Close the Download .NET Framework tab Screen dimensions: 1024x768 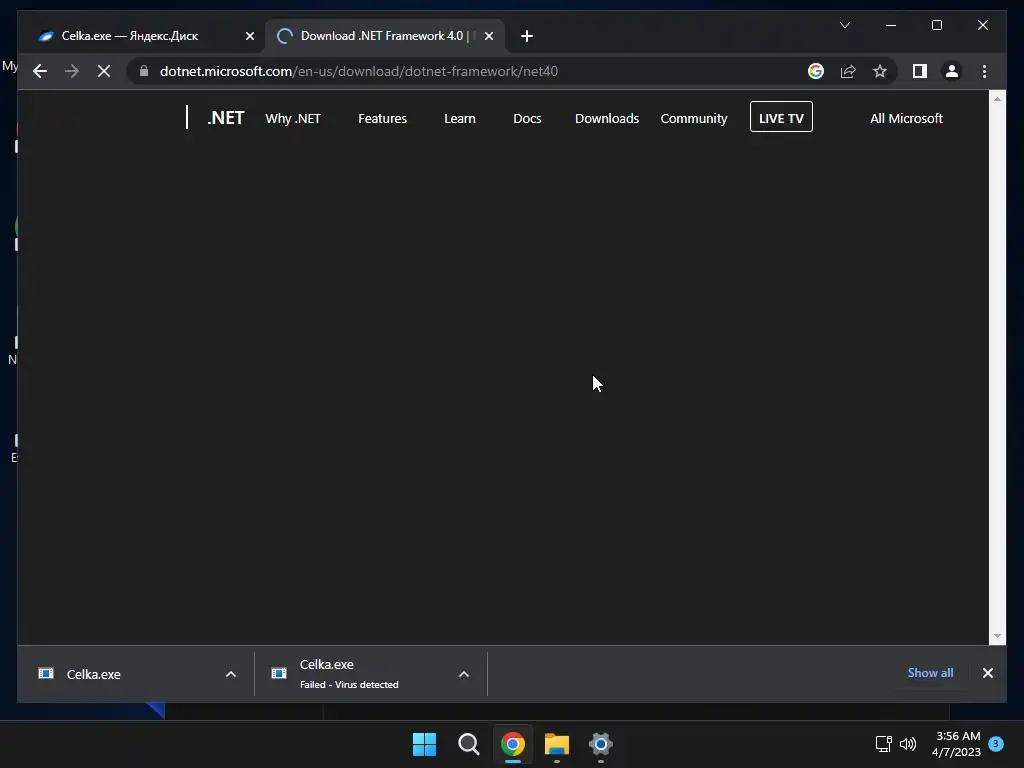pos(489,36)
